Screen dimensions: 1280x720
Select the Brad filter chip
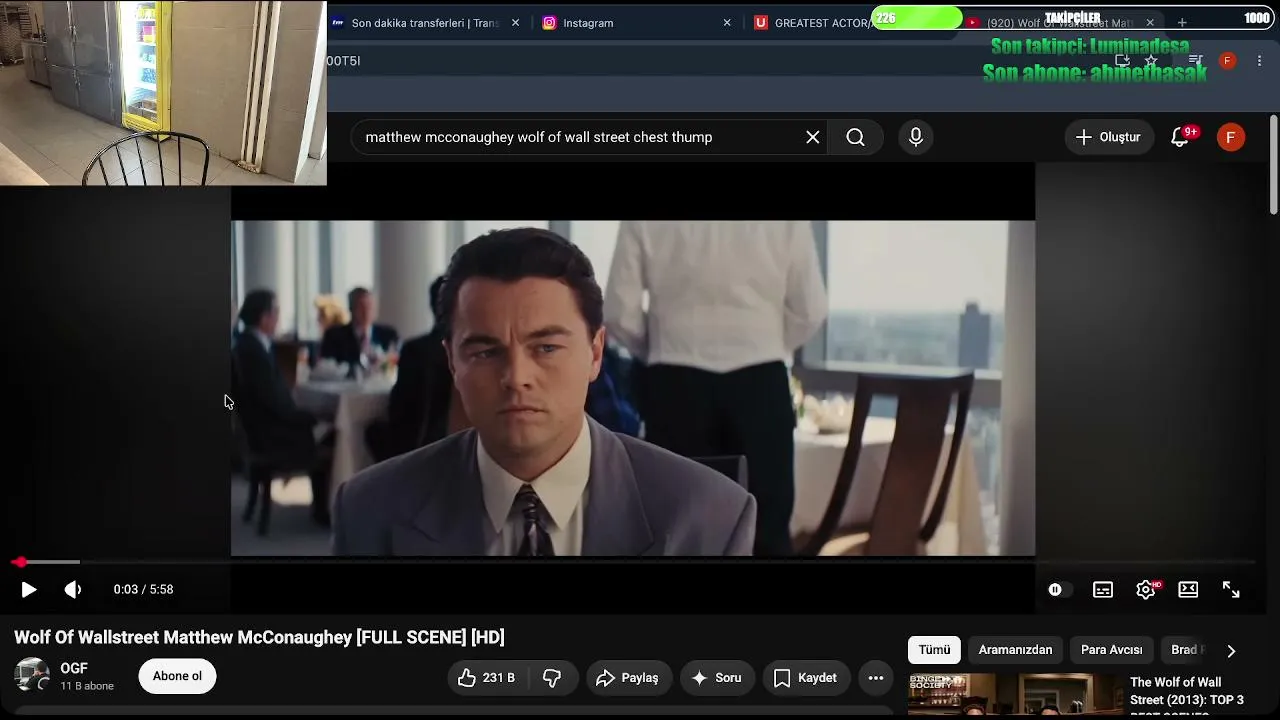[1186, 650]
